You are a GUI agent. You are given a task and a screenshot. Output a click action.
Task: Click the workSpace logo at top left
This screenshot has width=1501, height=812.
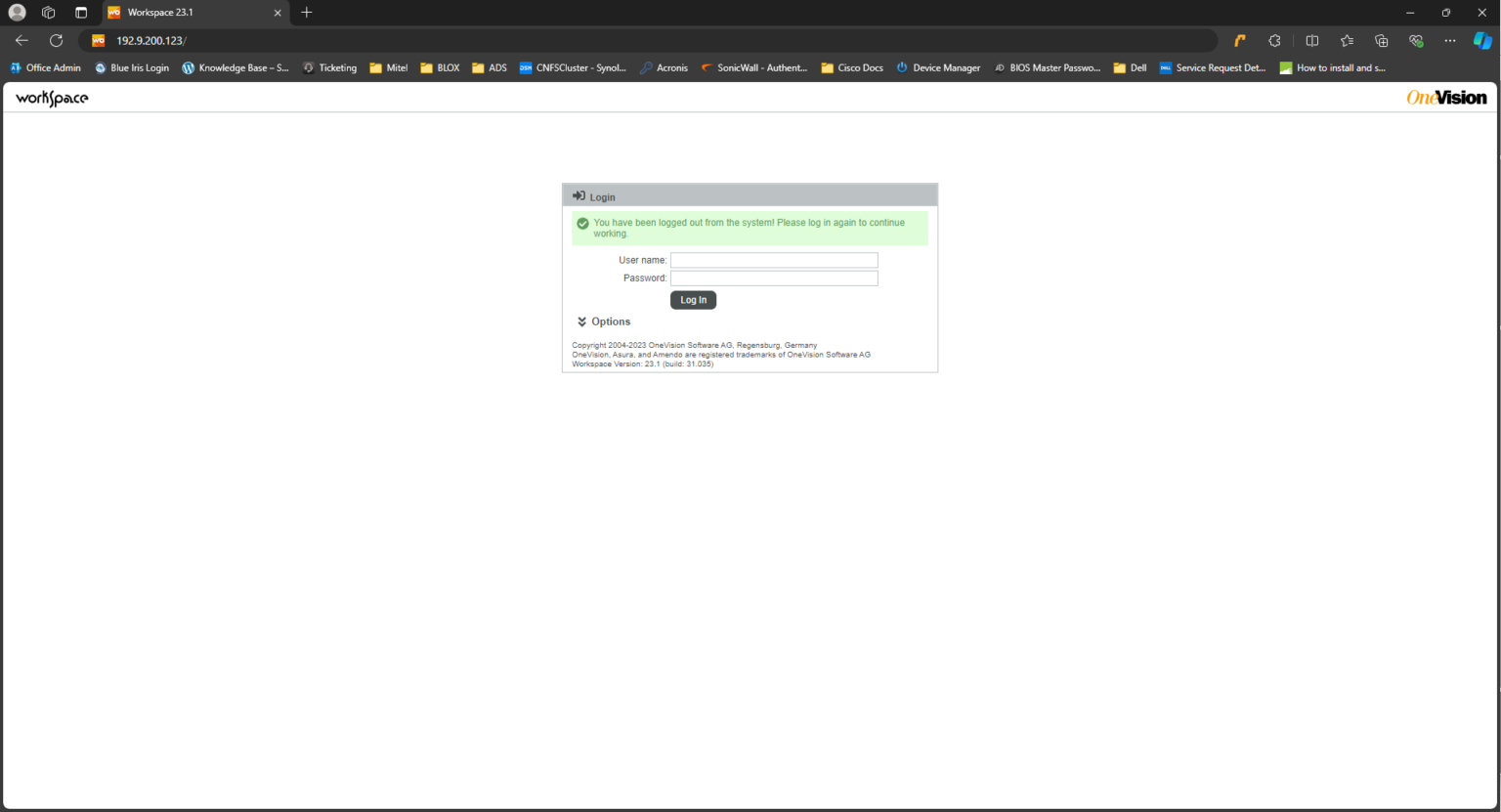(50, 97)
